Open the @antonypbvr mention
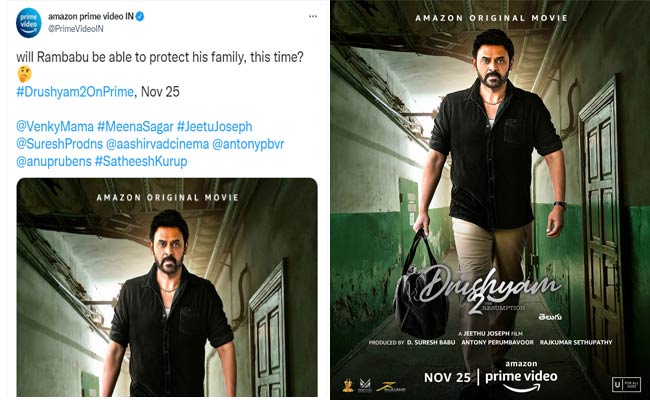The width and height of the screenshot is (650, 400). click(248, 144)
